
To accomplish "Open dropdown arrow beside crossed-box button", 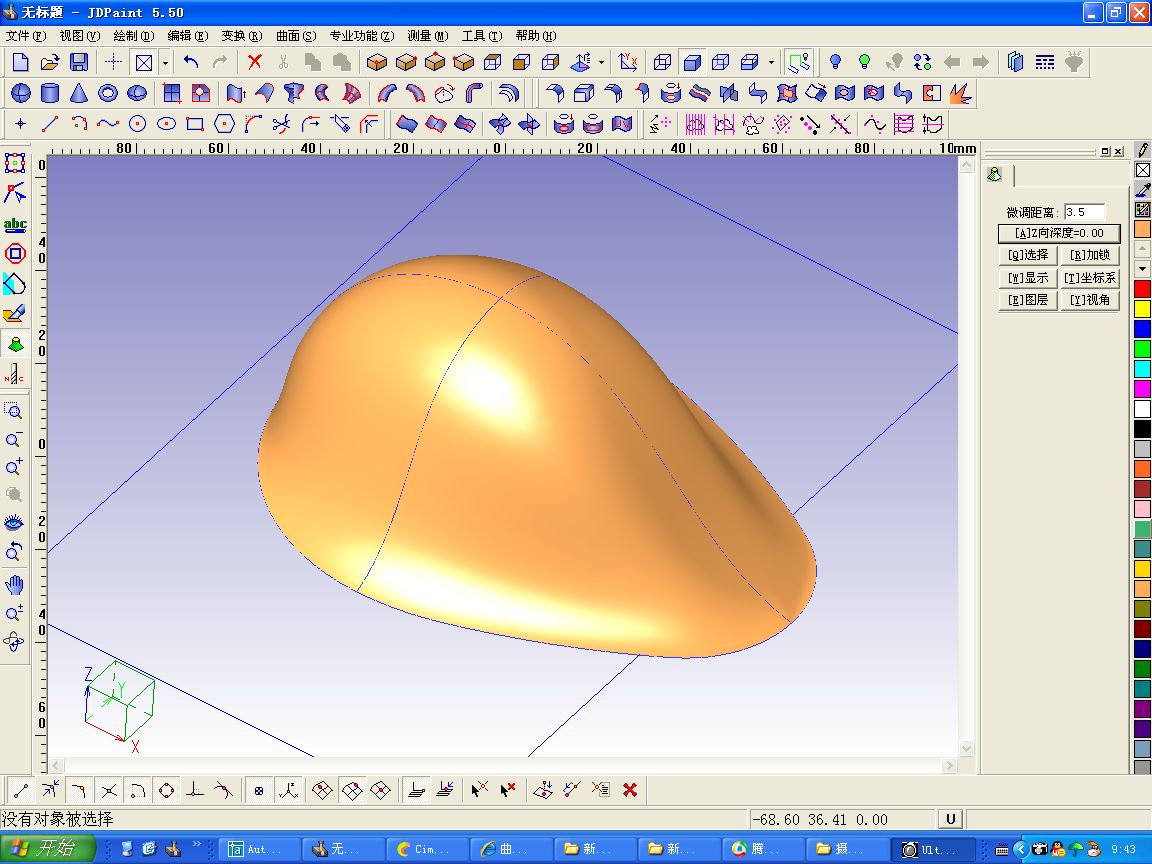I will pos(165,63).
